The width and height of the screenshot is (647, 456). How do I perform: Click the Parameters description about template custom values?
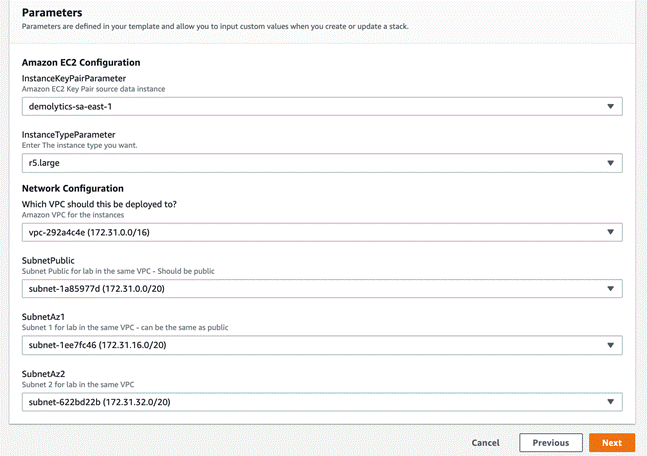pyautogui.click(x=215, y=26)
